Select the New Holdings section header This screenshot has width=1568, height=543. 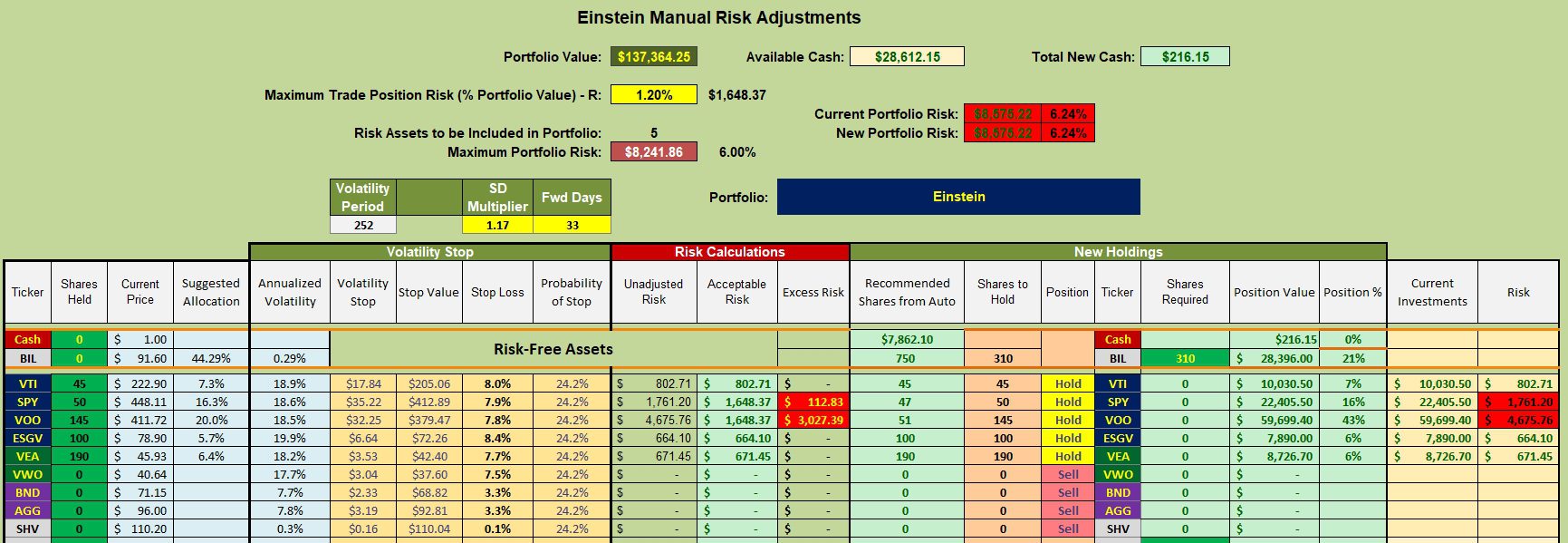1118,252
